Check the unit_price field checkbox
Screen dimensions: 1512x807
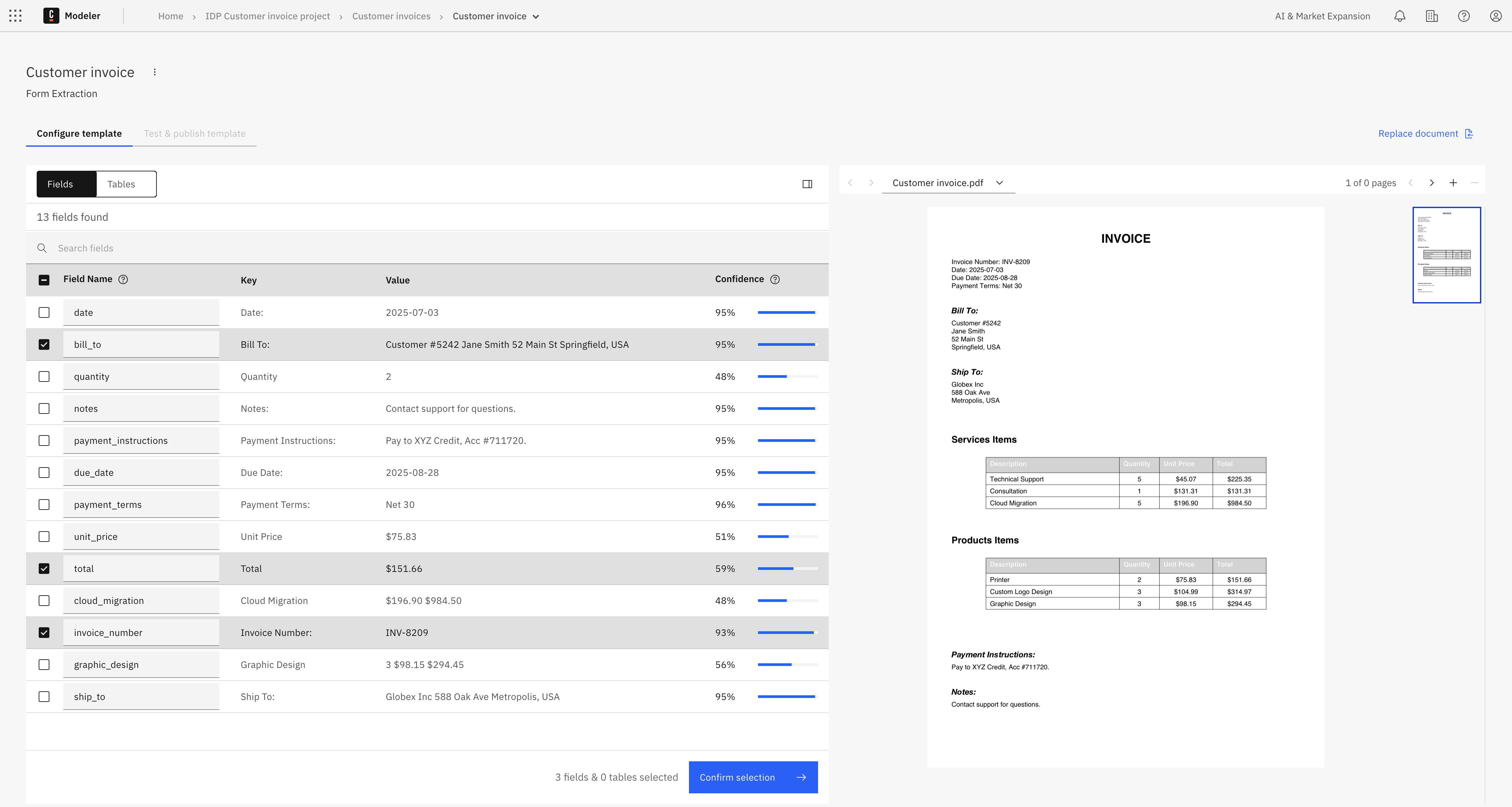pyautogui.click(x=44, y=537)
